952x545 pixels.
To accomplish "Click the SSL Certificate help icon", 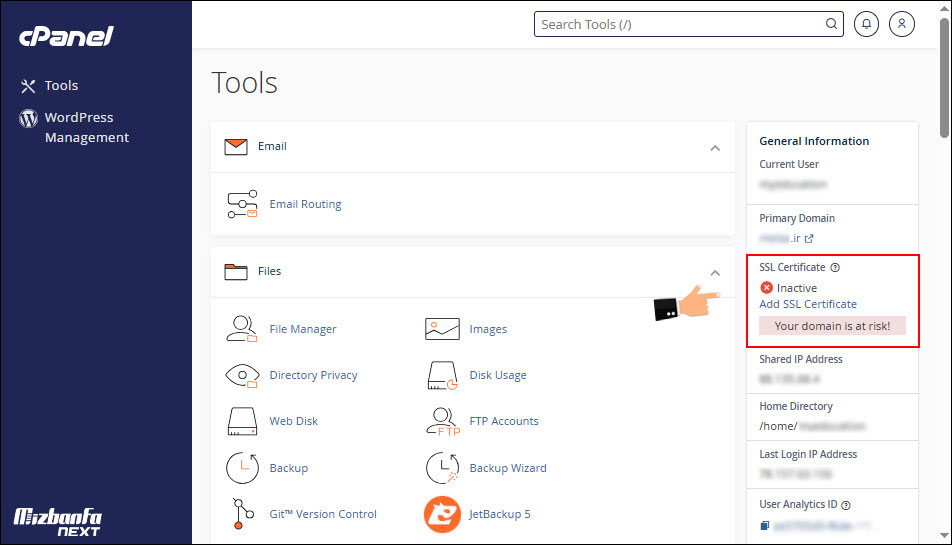I will tap(835, 268).
